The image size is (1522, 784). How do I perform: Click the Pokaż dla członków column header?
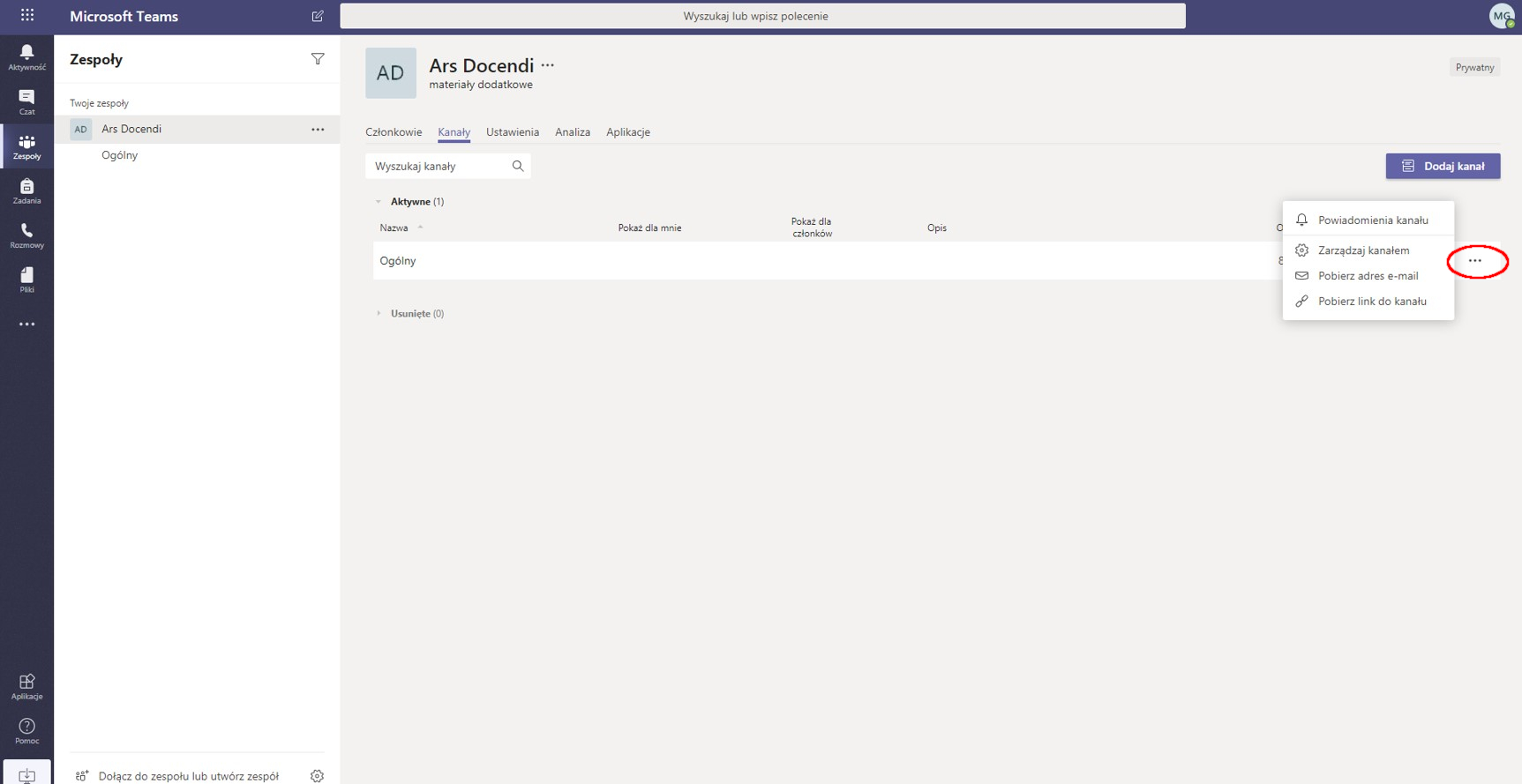click(x=812, y=228)
